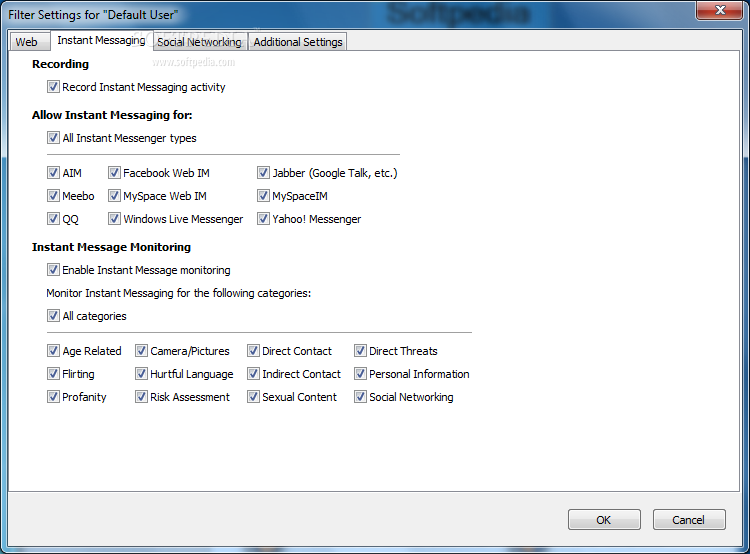Uncheck the MySpaceIM option

click(x=263, y=196)
